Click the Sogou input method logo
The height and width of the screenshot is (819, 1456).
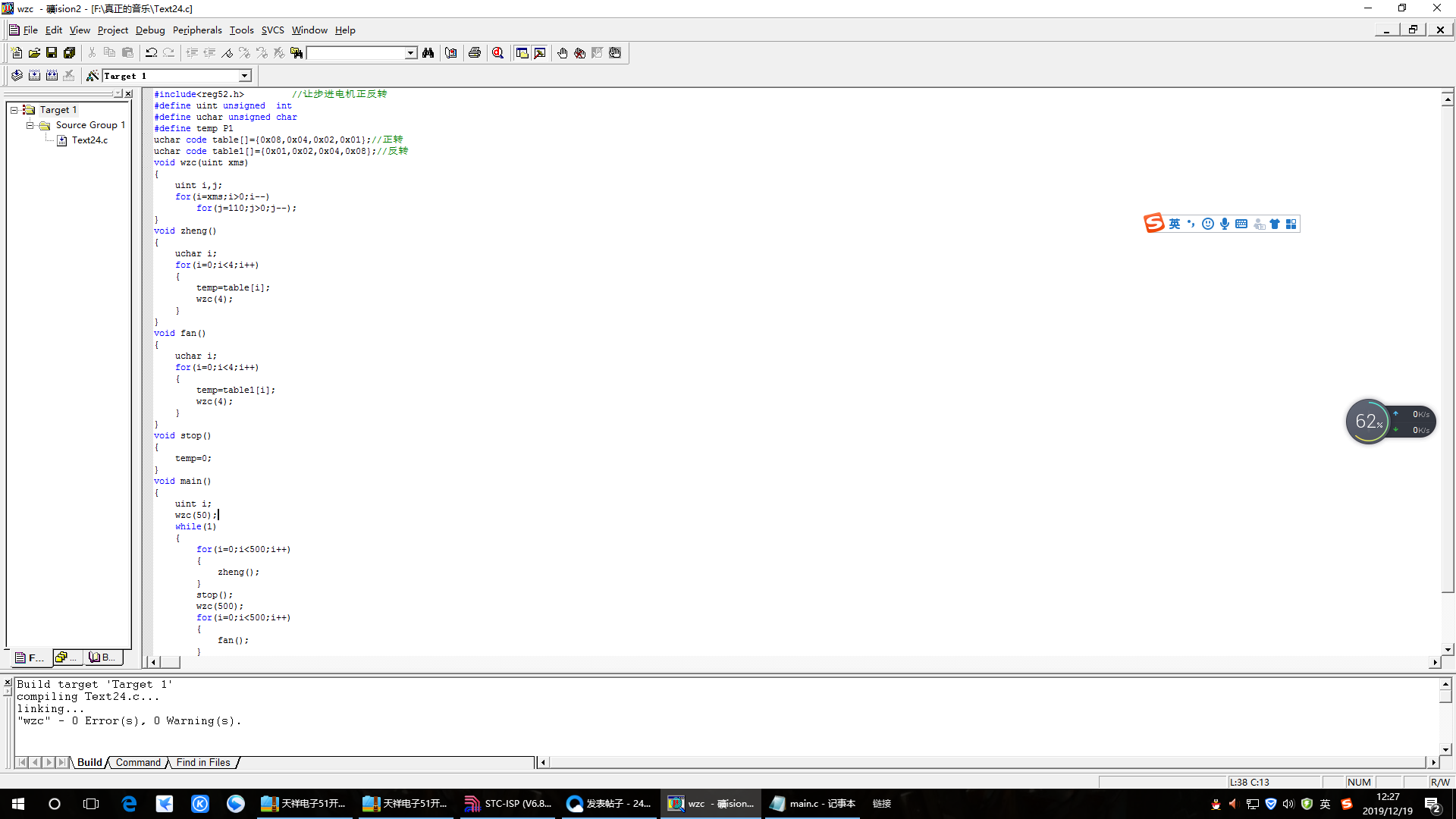tap(1154, 223)
